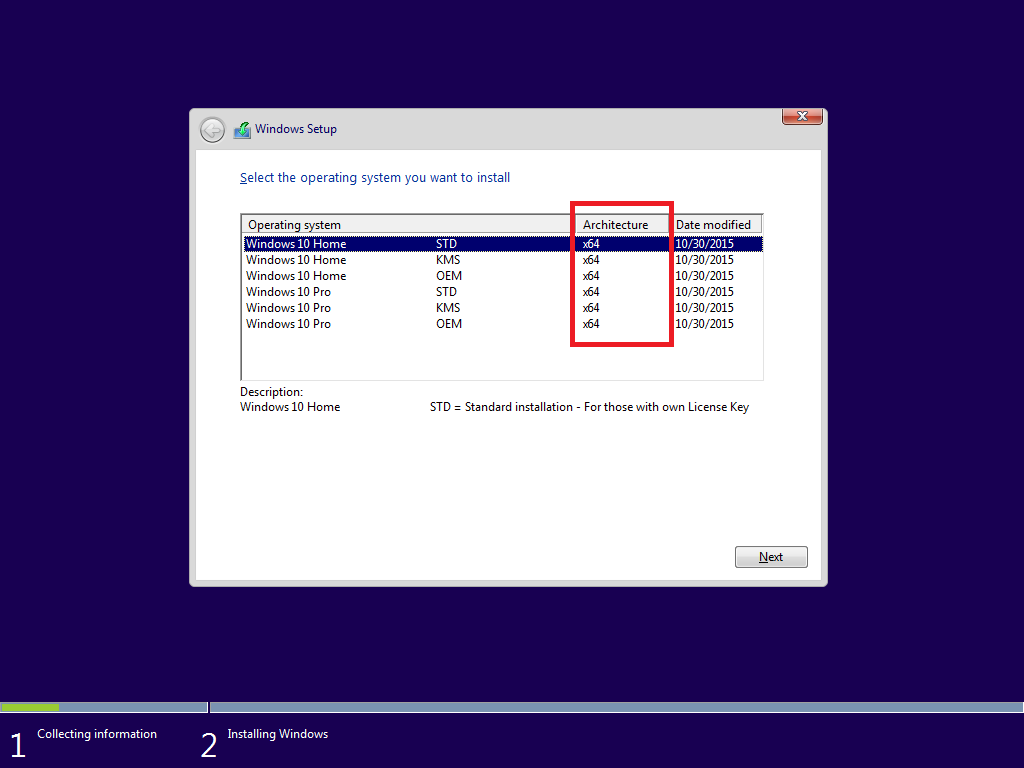Viewport: 1024px width, 768px height.
Task: Click the Windows Setup installer icon
Action: [242, 130]
